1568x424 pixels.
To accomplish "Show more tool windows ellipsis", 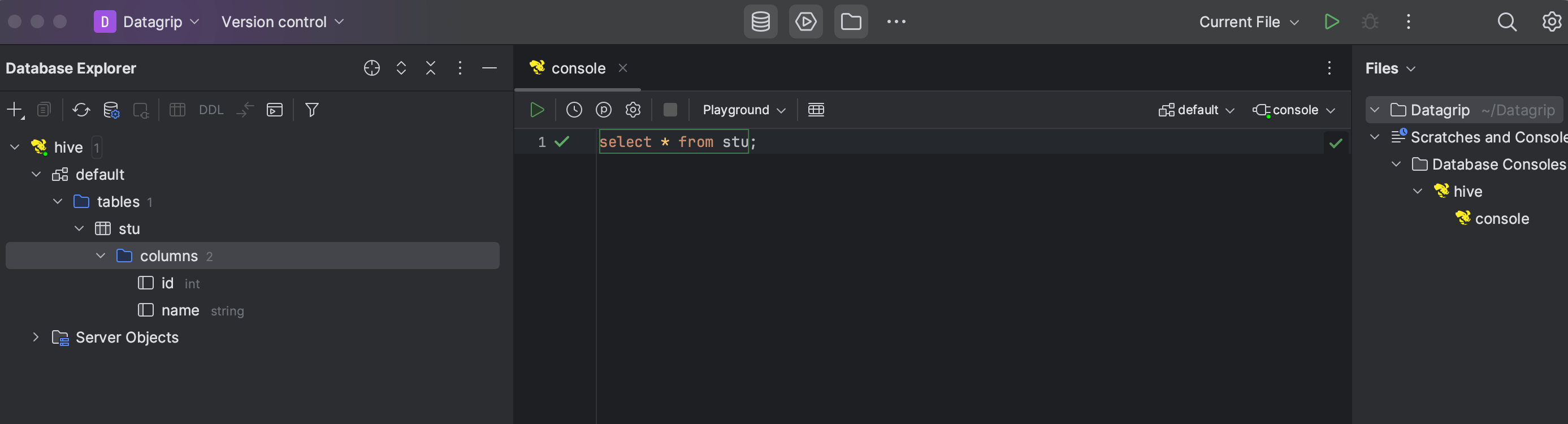I will click(896, 22).
